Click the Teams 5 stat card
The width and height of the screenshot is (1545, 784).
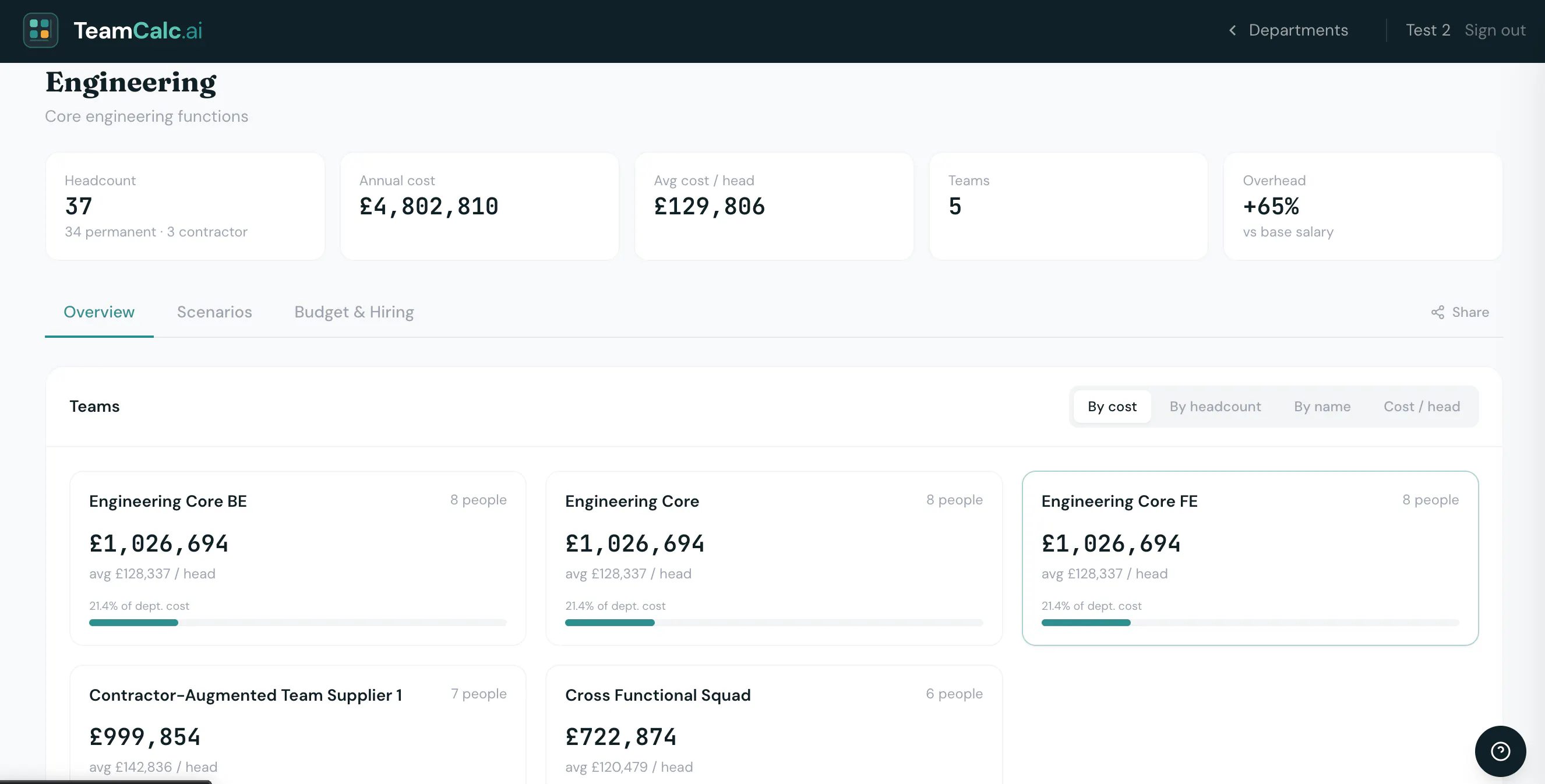tap(1068, 206)
